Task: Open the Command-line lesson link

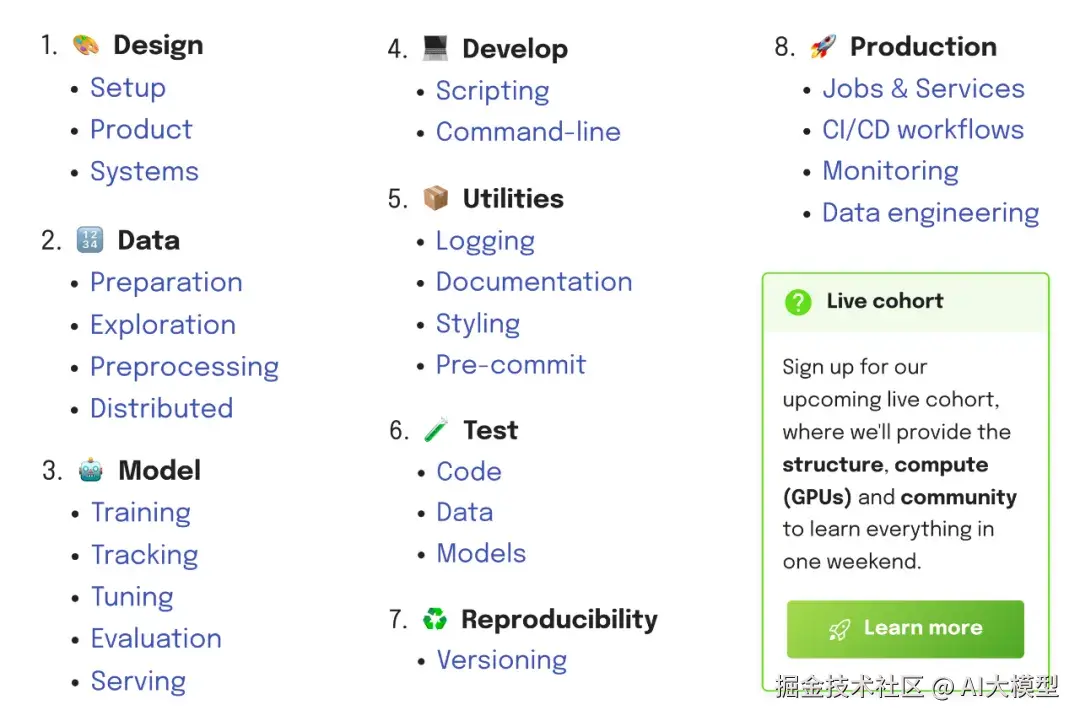Action: [528, 132]
